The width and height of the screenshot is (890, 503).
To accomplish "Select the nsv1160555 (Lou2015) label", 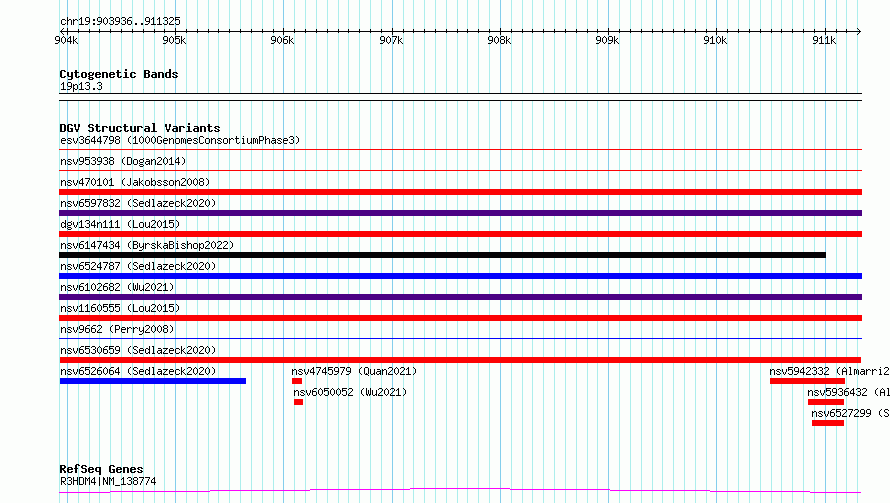I will pos(120,308).
